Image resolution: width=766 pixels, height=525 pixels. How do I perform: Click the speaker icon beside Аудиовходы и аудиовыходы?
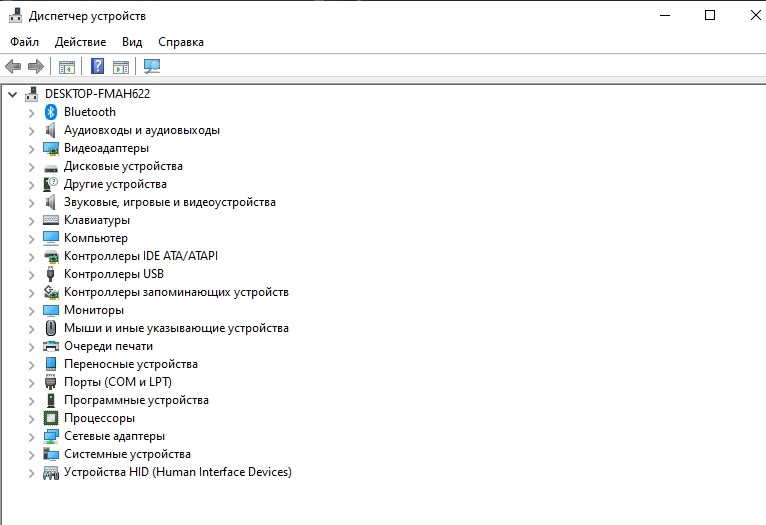click(50, 130)
